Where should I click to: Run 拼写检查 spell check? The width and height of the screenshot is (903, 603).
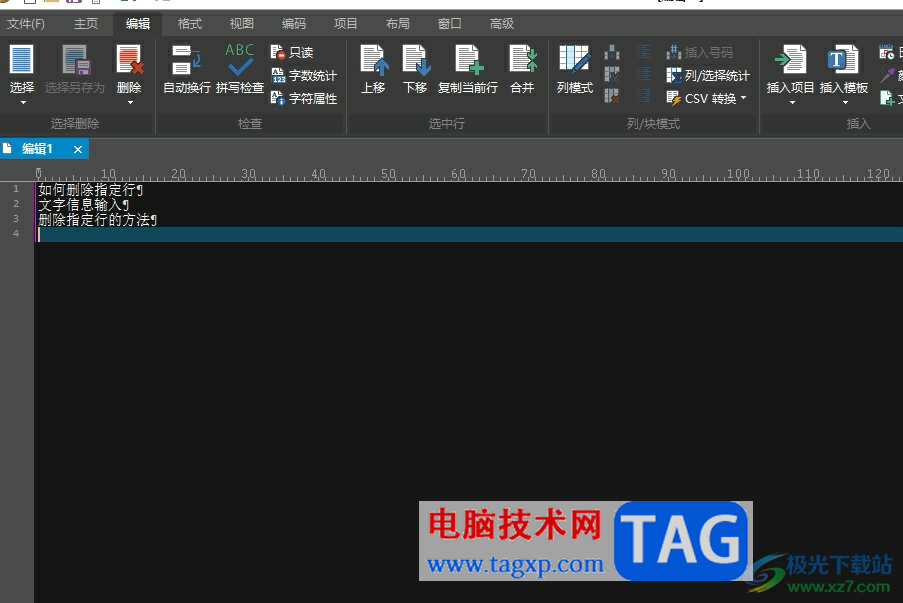(x=240, y=70)
